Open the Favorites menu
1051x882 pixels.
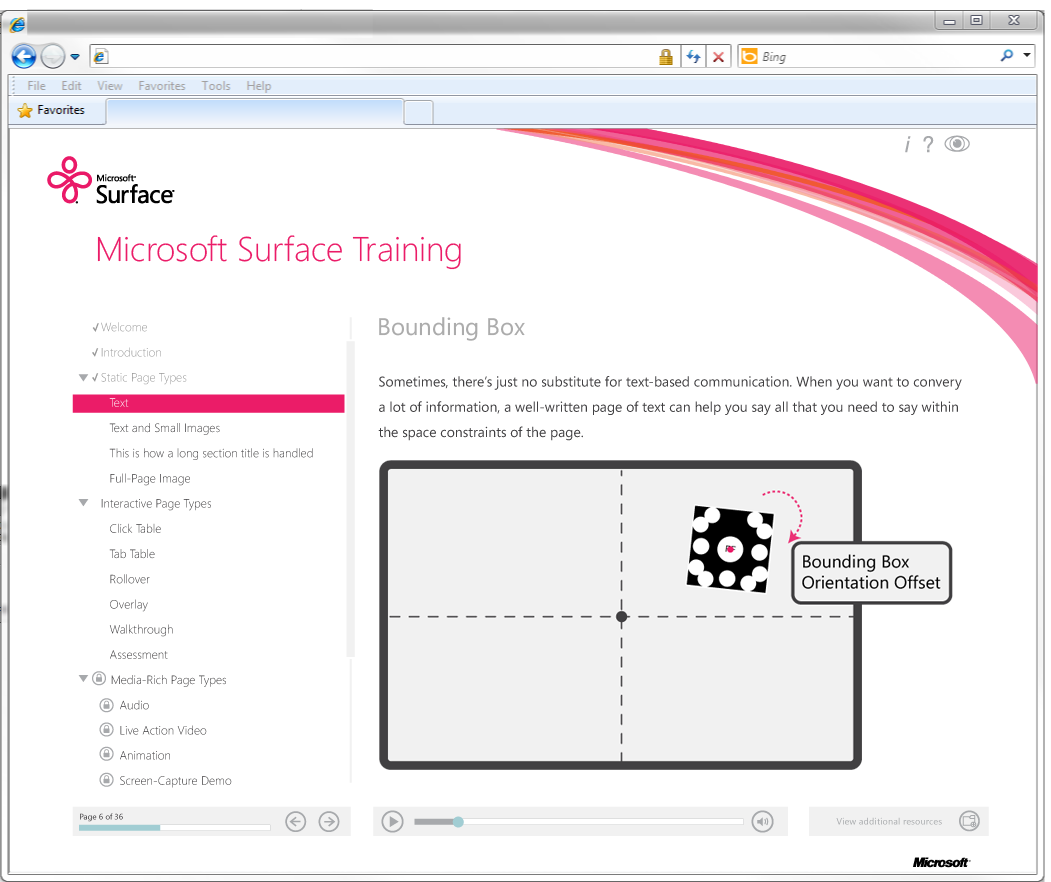click(162, 86)
